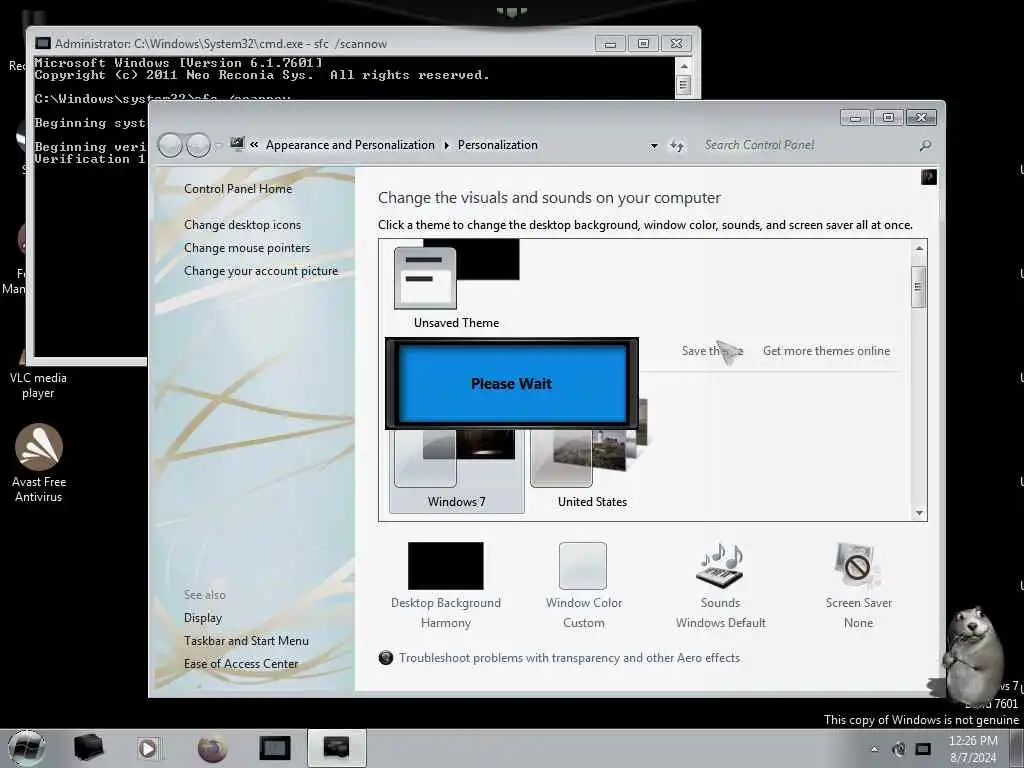This screenshot has height=768, width=1024.
Task: Click the cmd window title bar icon
Action: [42, 44]
